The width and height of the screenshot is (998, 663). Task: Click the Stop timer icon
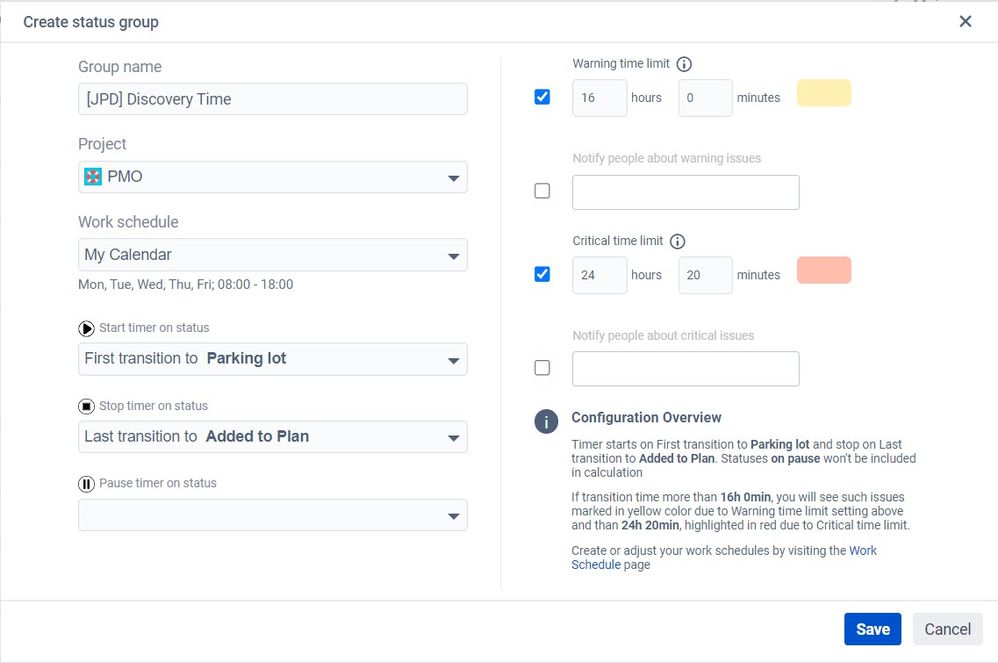(87, 406)
